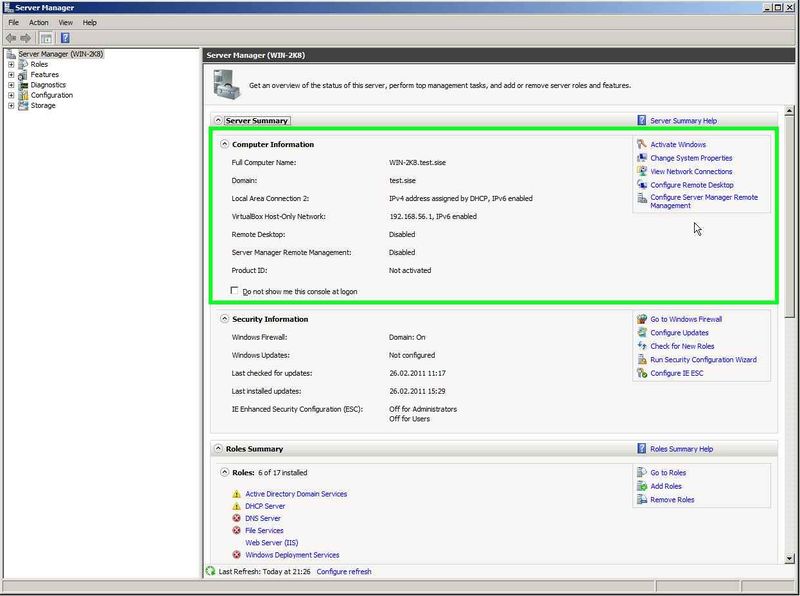Click the Configure IE ESC icon
The height and width of the screenshot is (596, 800).
pos(642,373)
